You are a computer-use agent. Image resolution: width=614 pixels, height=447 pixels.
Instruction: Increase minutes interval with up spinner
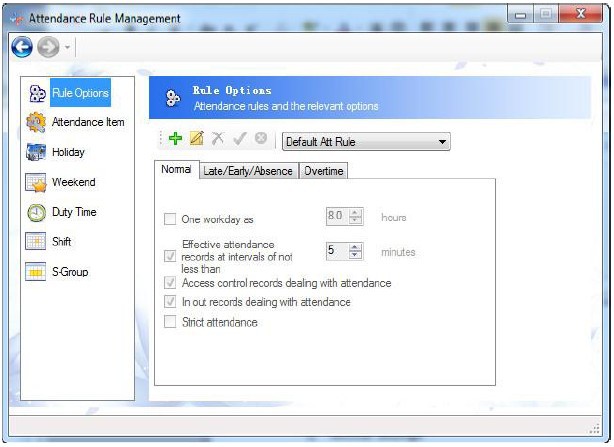point(355,247)
